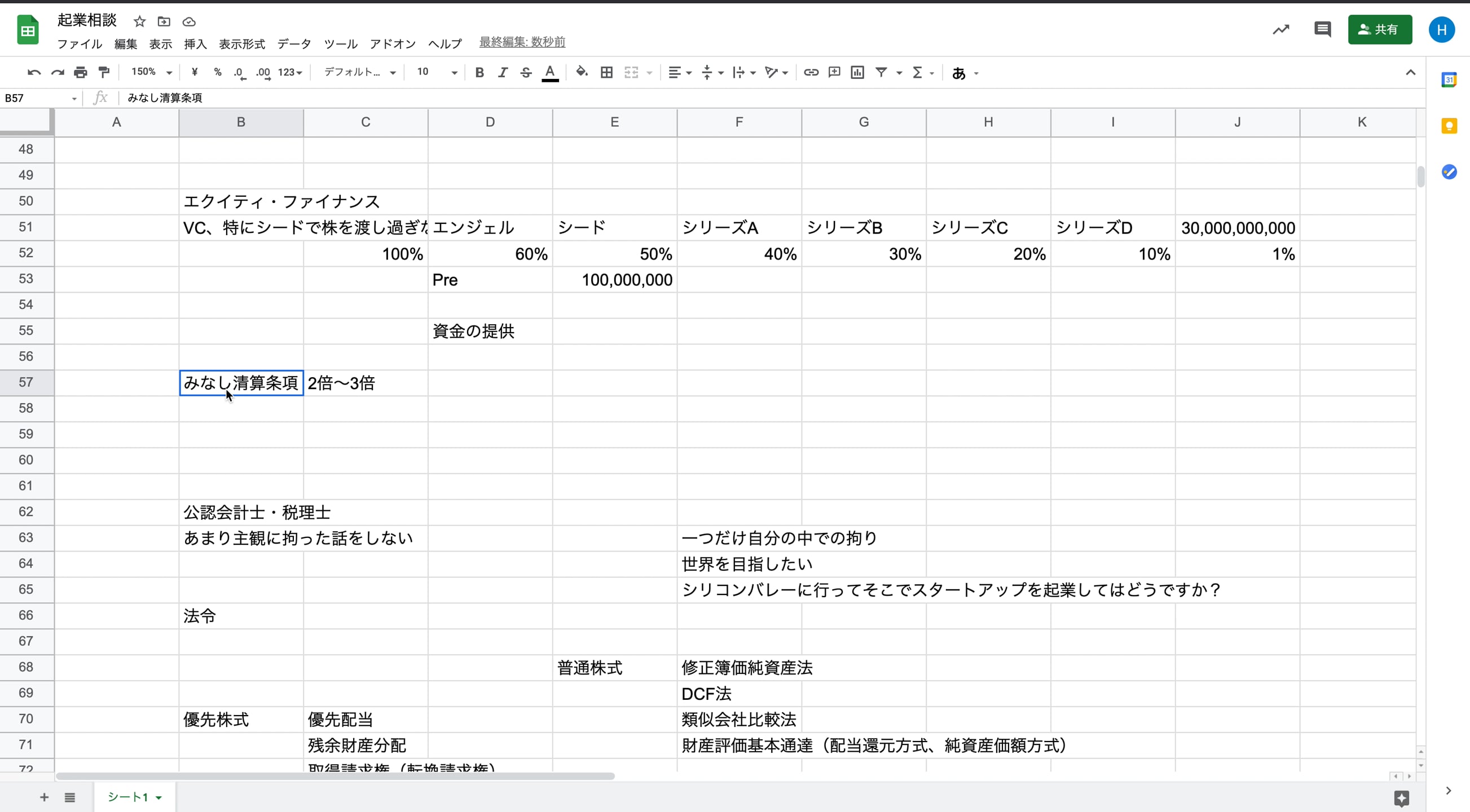
Task: Star the 起業相談 document
Action: coord(140,21)
